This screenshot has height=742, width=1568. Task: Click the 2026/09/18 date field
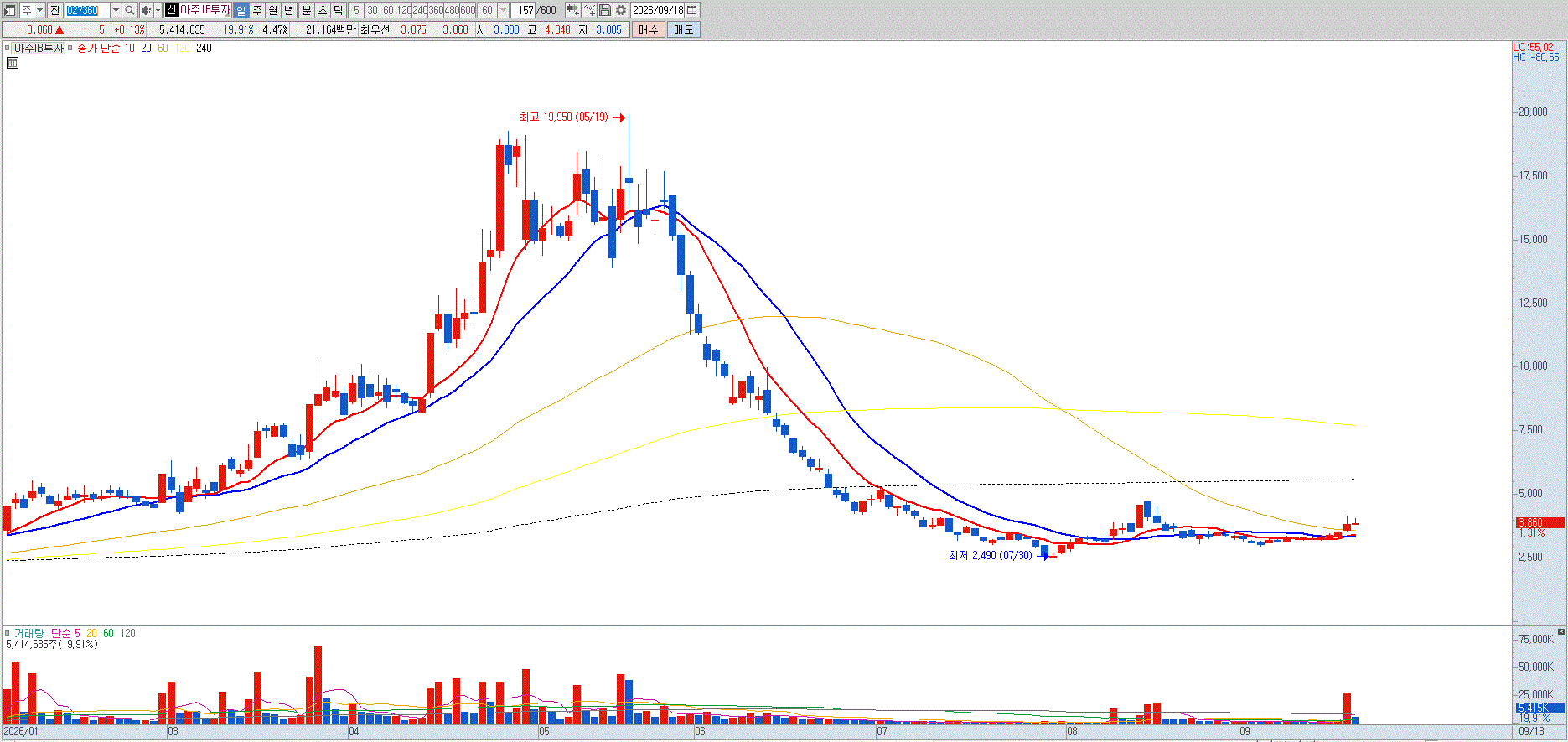(x=658, y=10)
